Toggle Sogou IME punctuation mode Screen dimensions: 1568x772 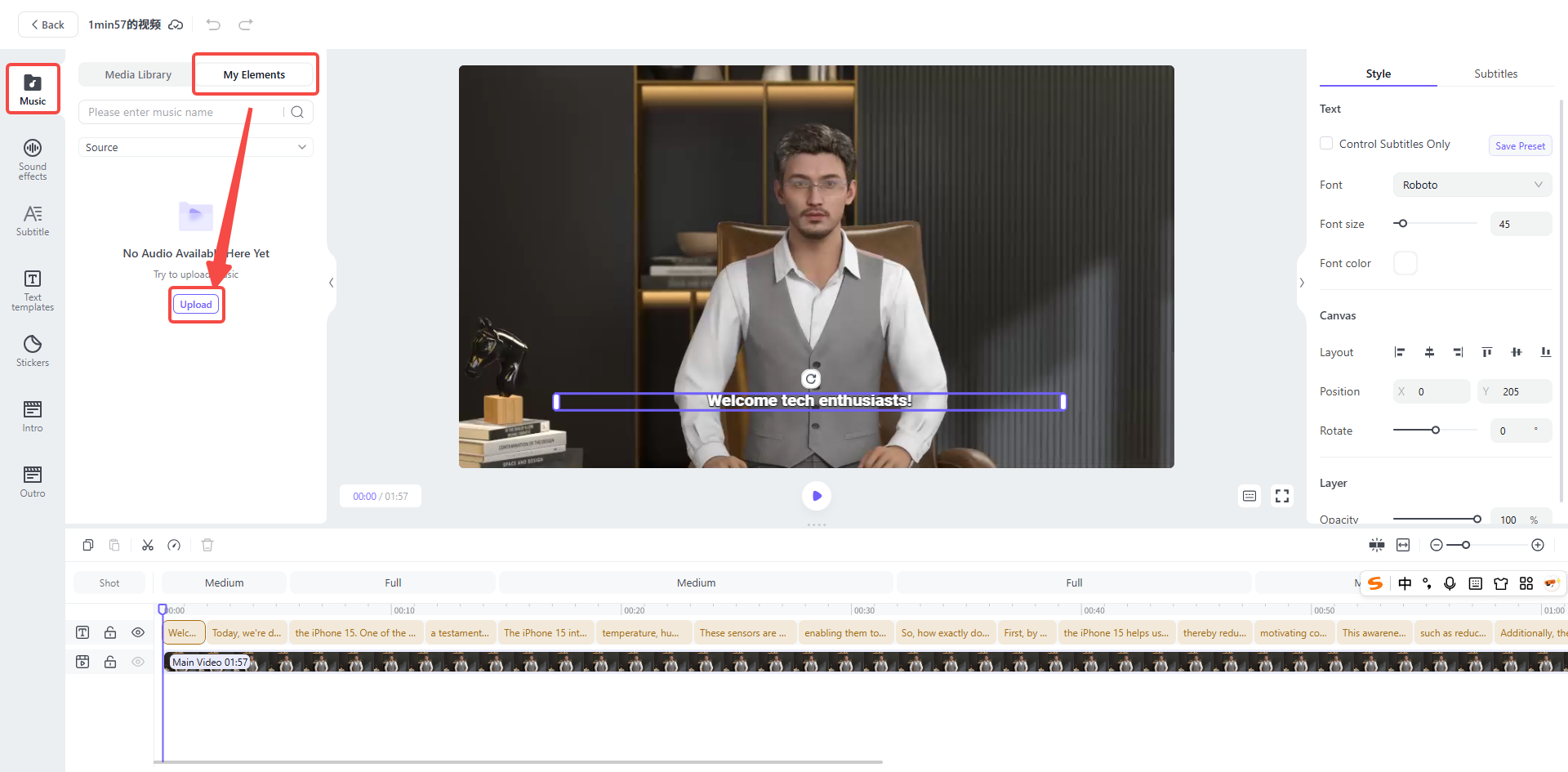pos(1427,583)
